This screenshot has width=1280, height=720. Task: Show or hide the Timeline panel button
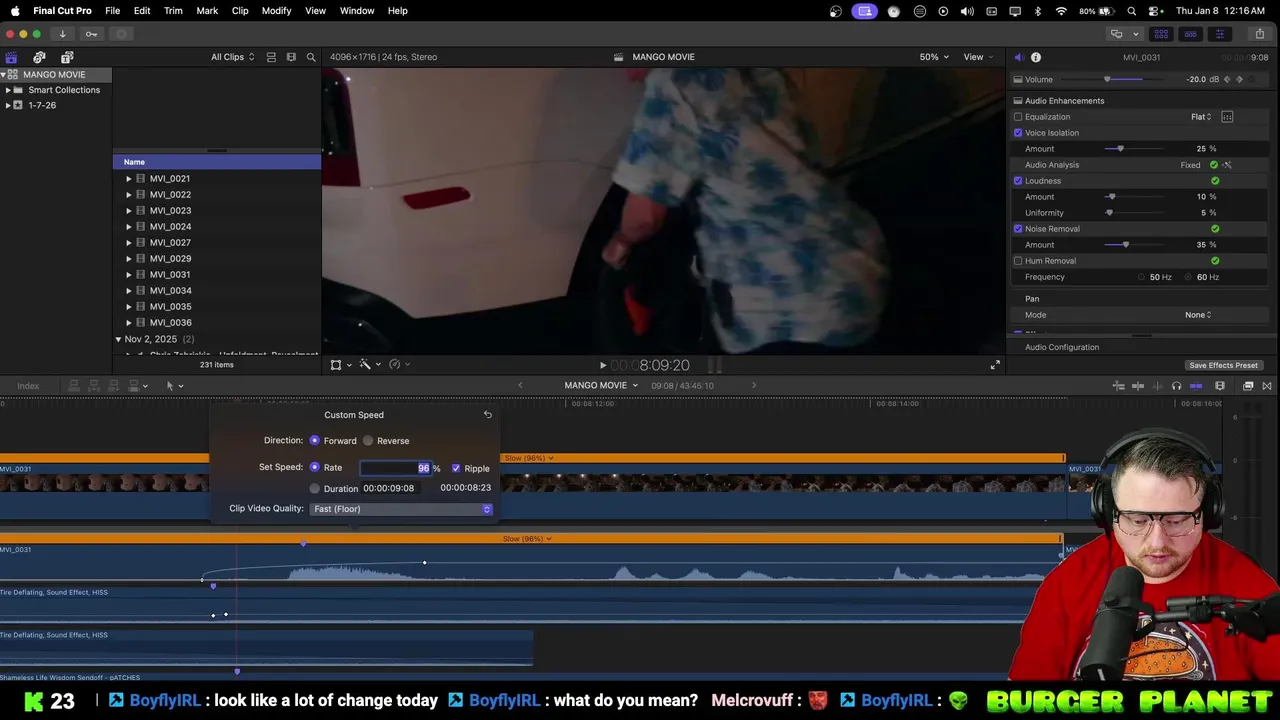click(x=1190, y=34)
